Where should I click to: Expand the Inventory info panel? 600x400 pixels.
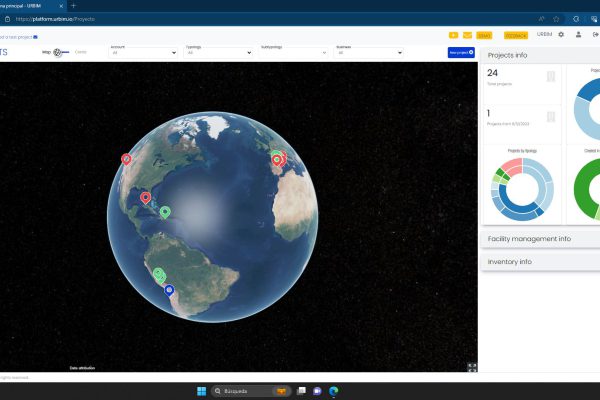click(x=540, y=262)
